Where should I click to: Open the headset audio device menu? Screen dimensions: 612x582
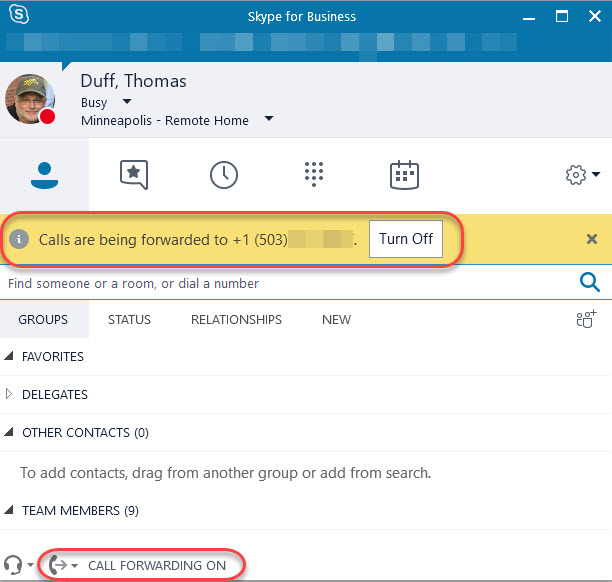(x=18, y=565)
